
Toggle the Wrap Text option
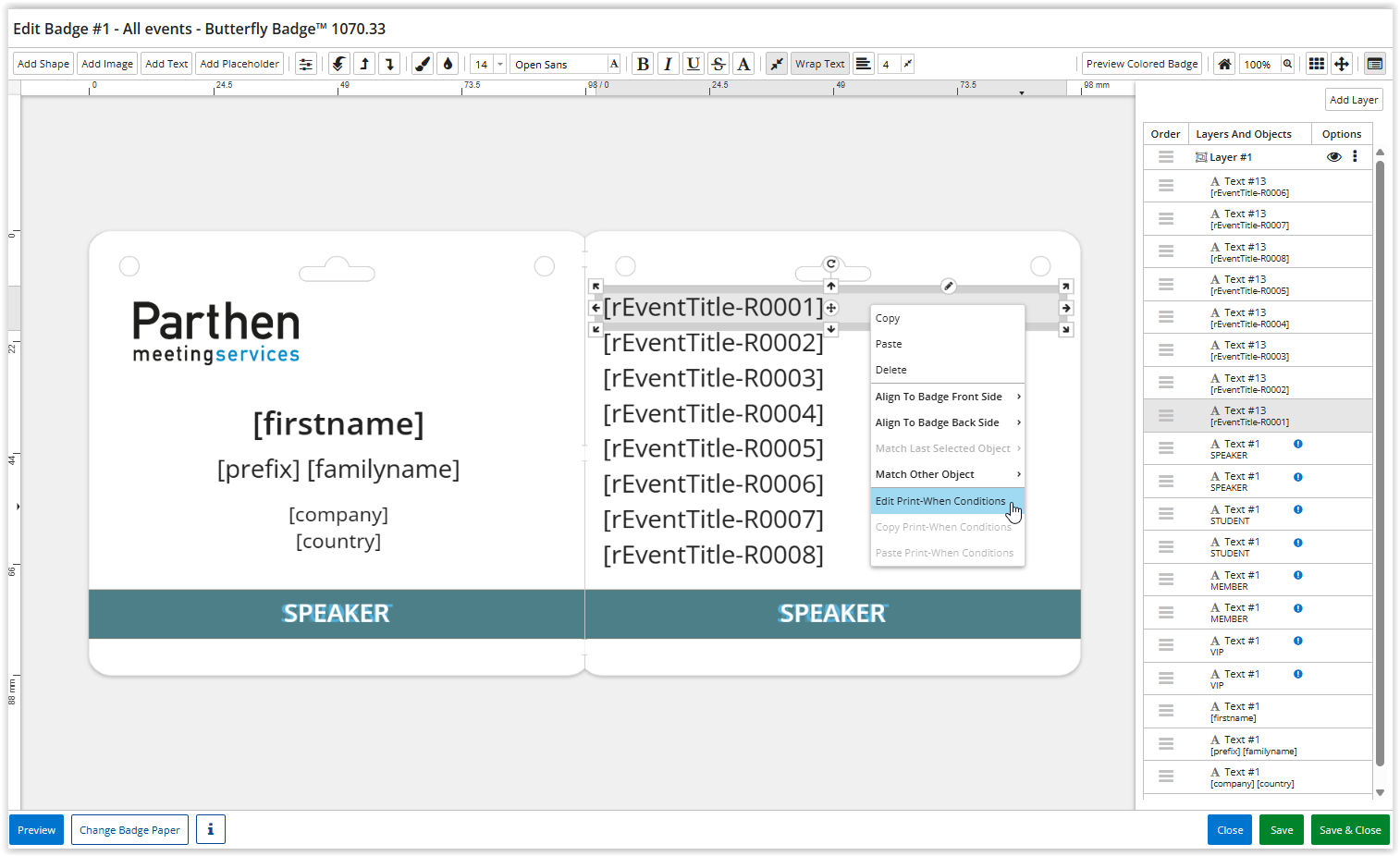819,64
